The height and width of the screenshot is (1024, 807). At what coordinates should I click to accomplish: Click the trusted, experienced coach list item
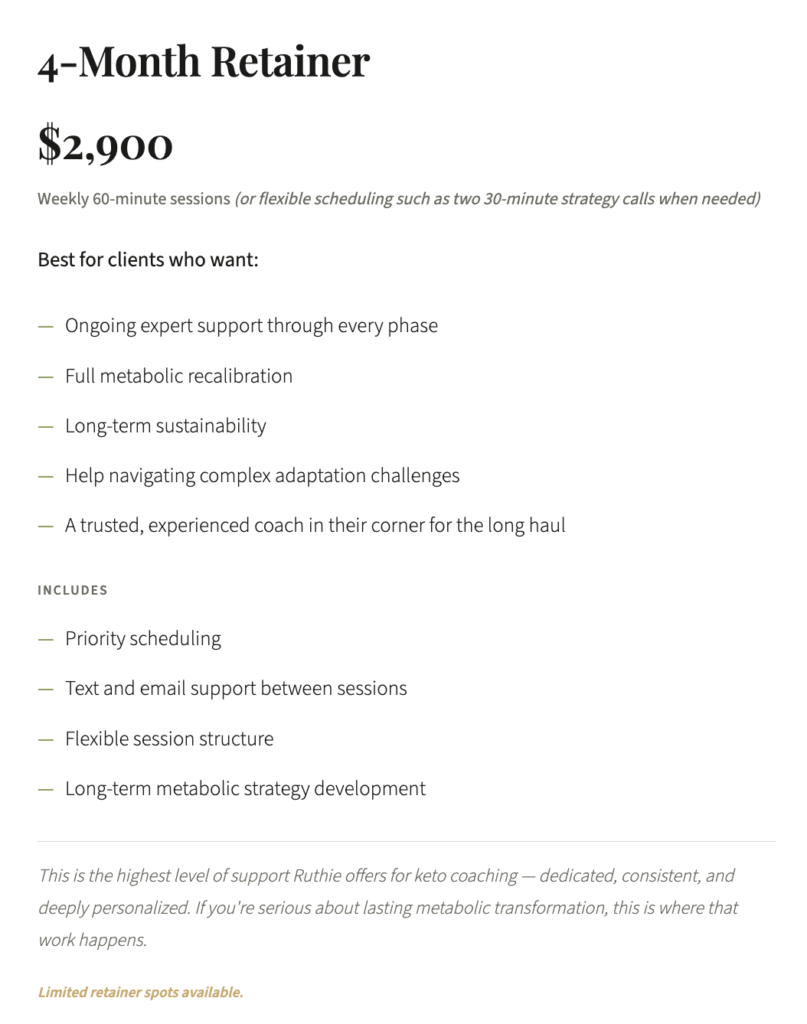(315, 526)
